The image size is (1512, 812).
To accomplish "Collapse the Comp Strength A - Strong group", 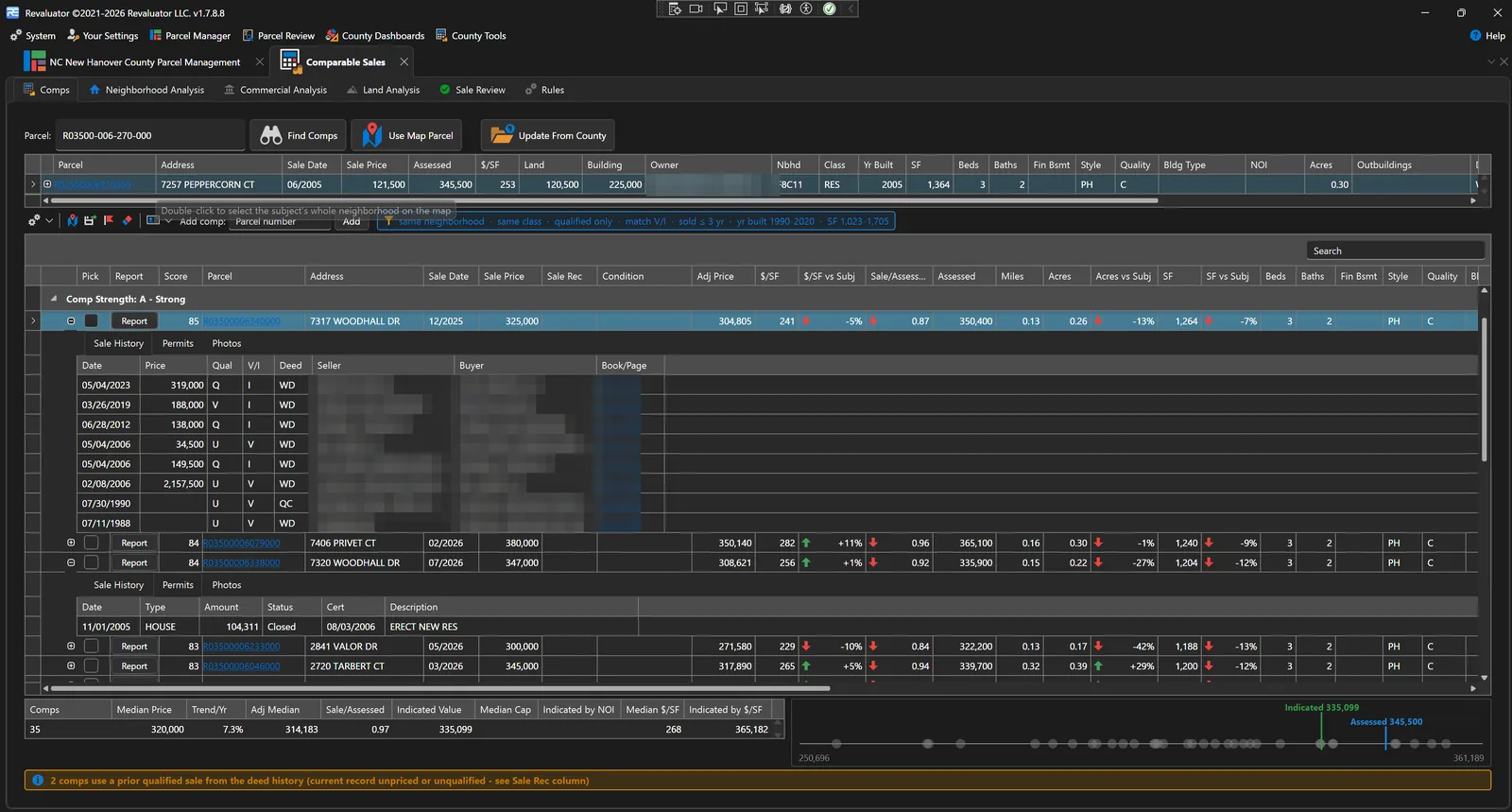I will click(54, 299).
